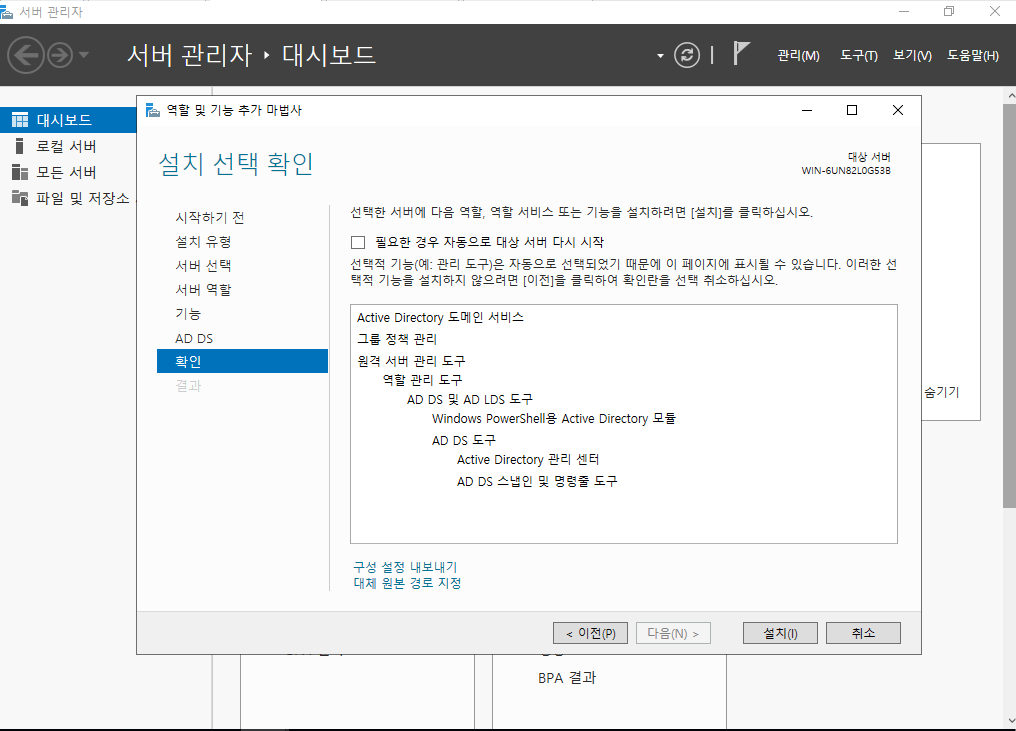The width and height of the screenshot is (1016, 731).
Task: Open the notifications flag icon
Action: click(x=741, y=53)
